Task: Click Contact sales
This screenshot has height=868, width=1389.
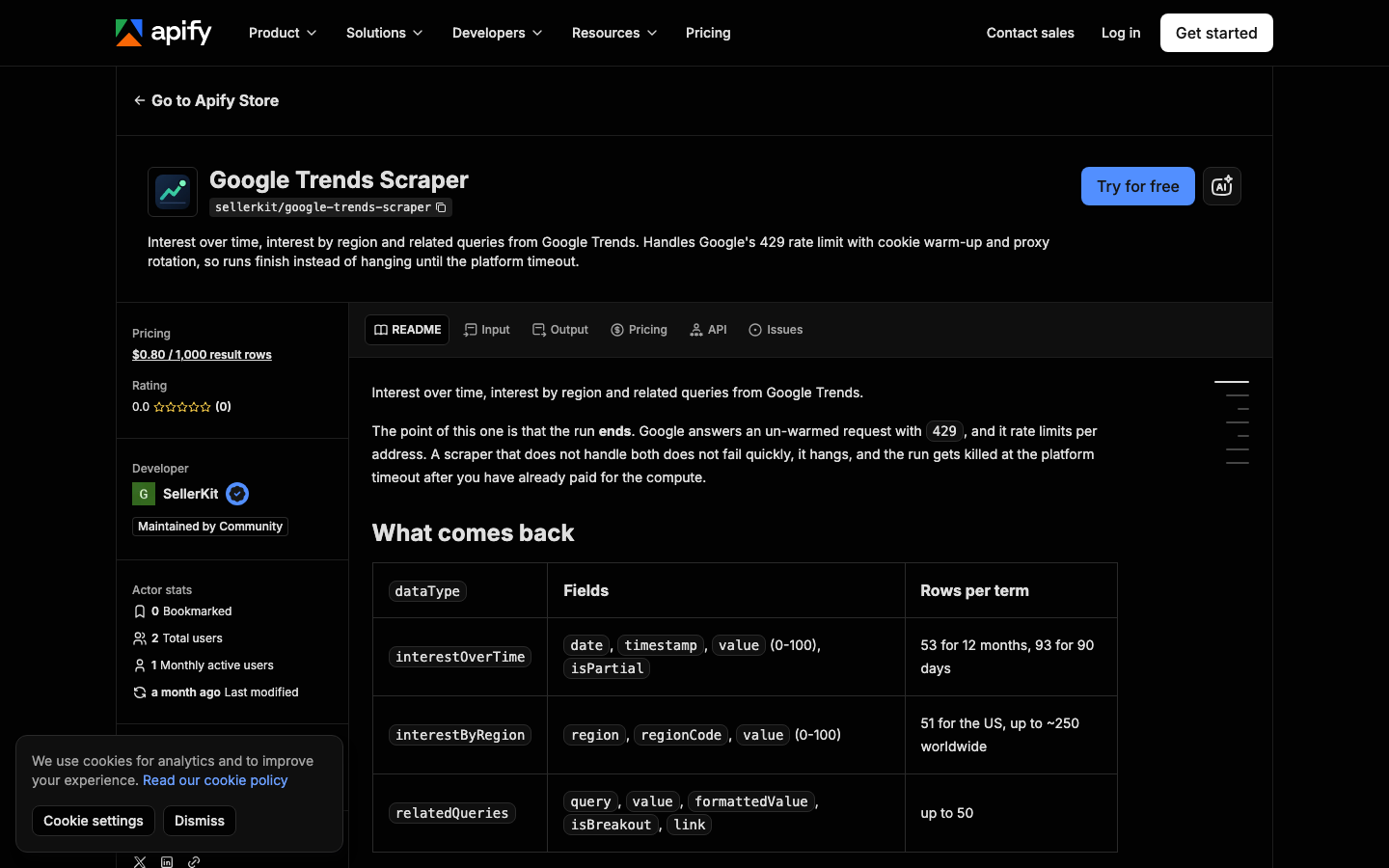Action: click(x=1030, y=33)
